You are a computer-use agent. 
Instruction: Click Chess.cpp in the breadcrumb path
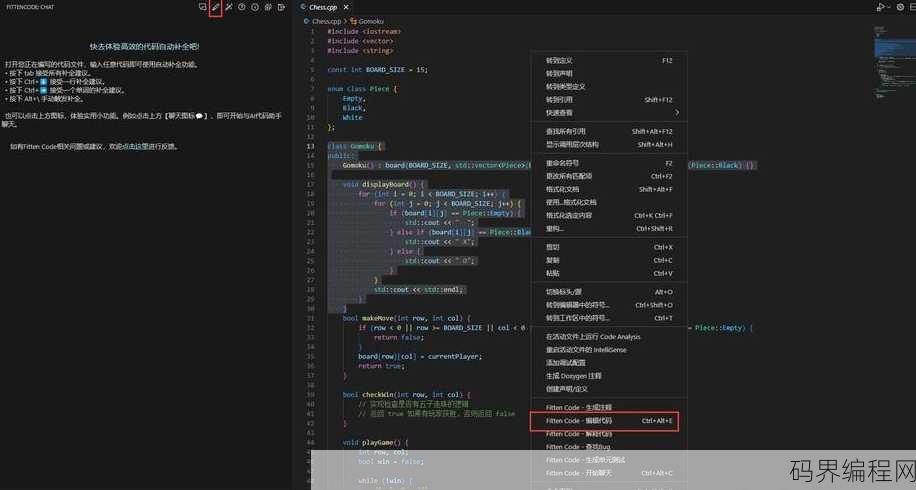coord(326,21)
